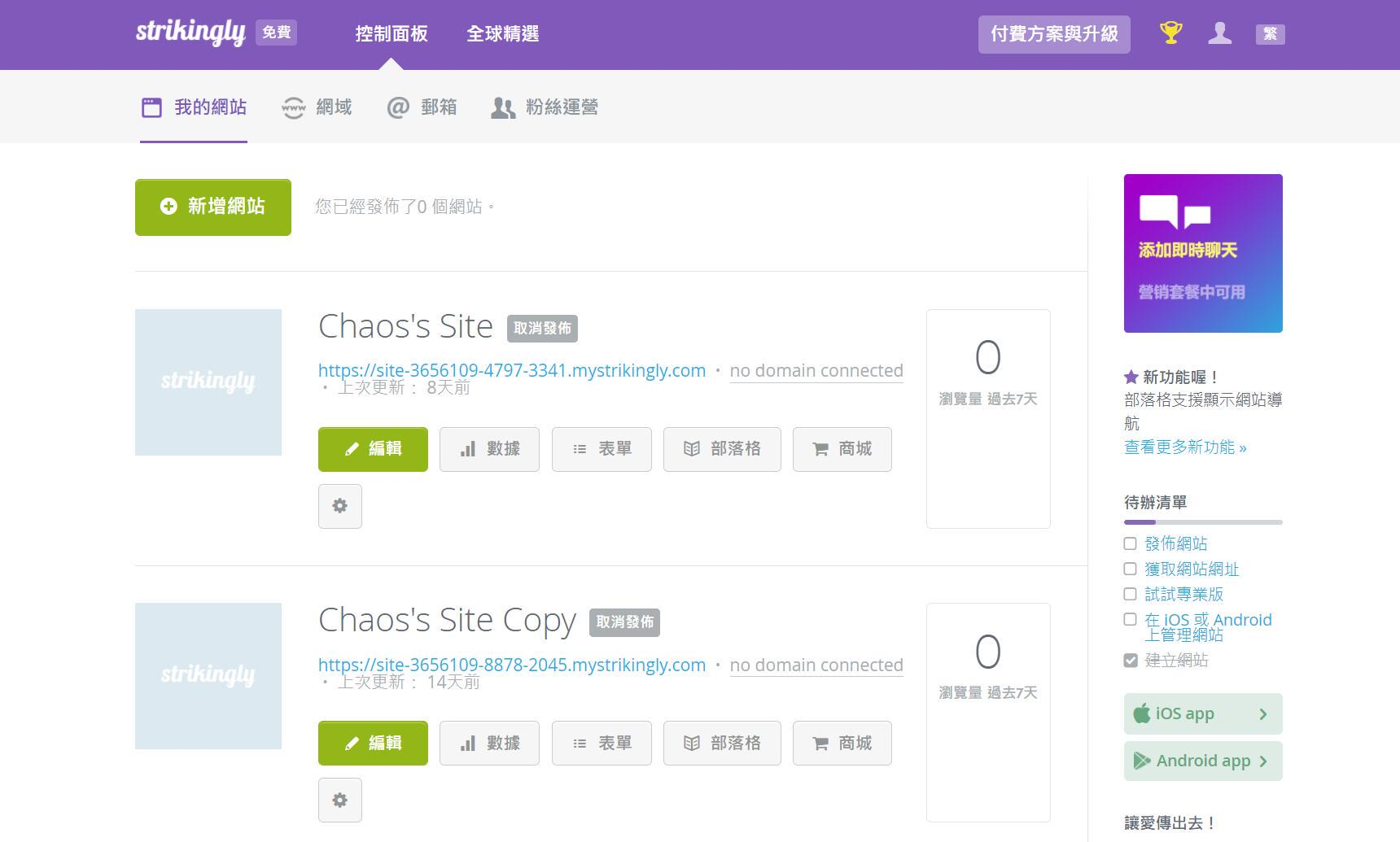Click the 新增網站 button
The width and height of the screenshot is (1400, 842).
(212, 207)
